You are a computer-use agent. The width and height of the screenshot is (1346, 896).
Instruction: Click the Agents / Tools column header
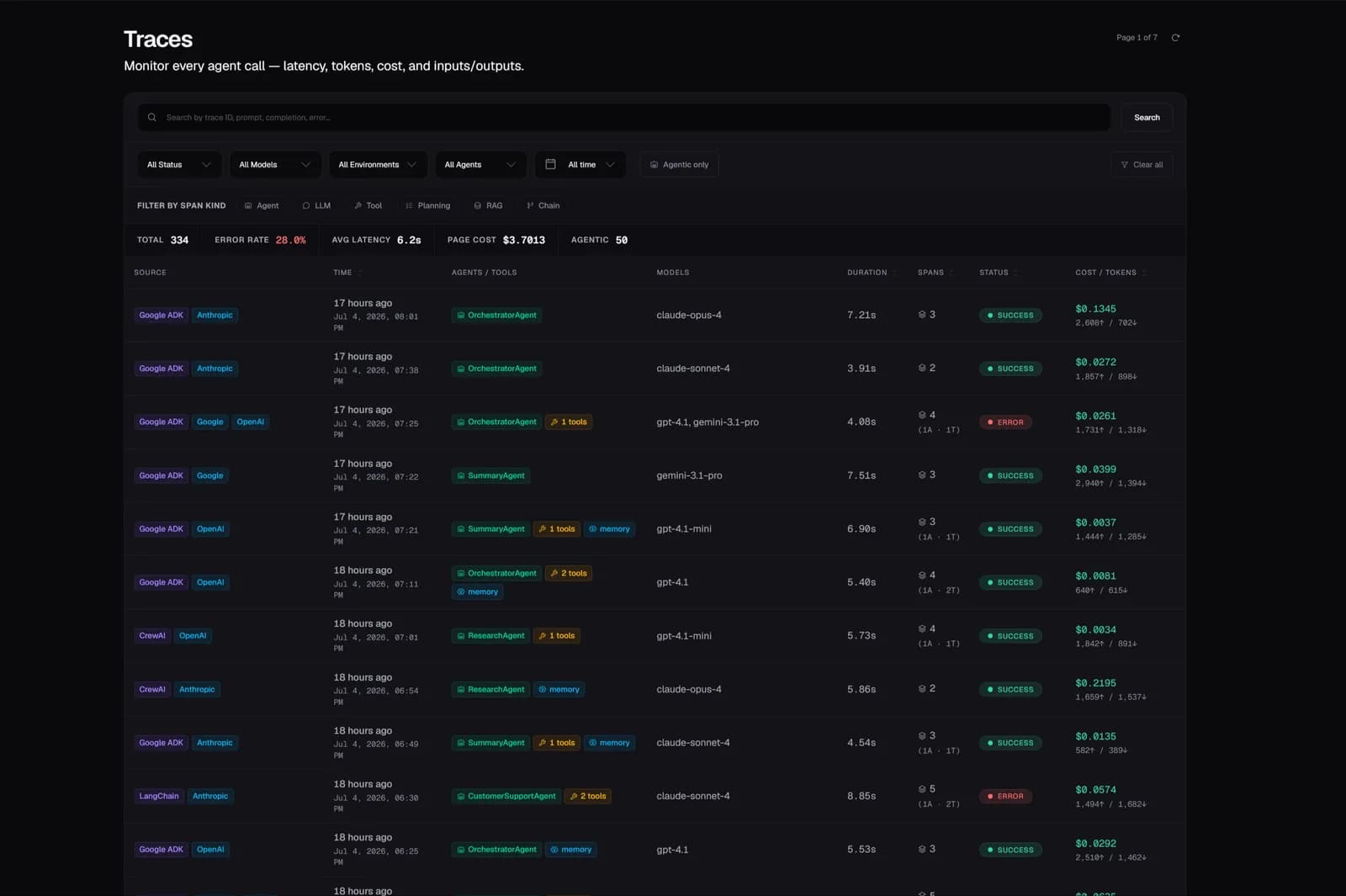(x=484, y=273)
